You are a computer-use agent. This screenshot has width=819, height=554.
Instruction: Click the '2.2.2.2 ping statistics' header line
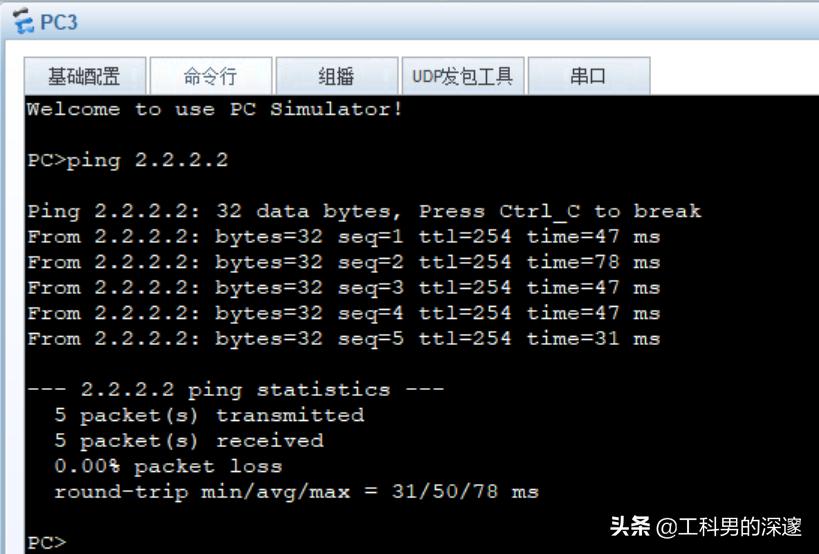tap(235, 389)
